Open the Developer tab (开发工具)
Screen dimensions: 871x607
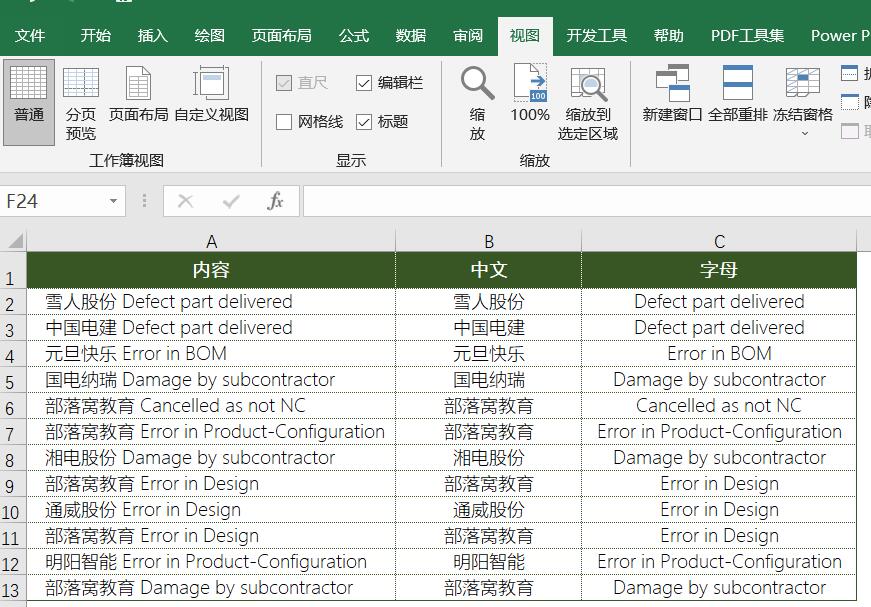597,36
